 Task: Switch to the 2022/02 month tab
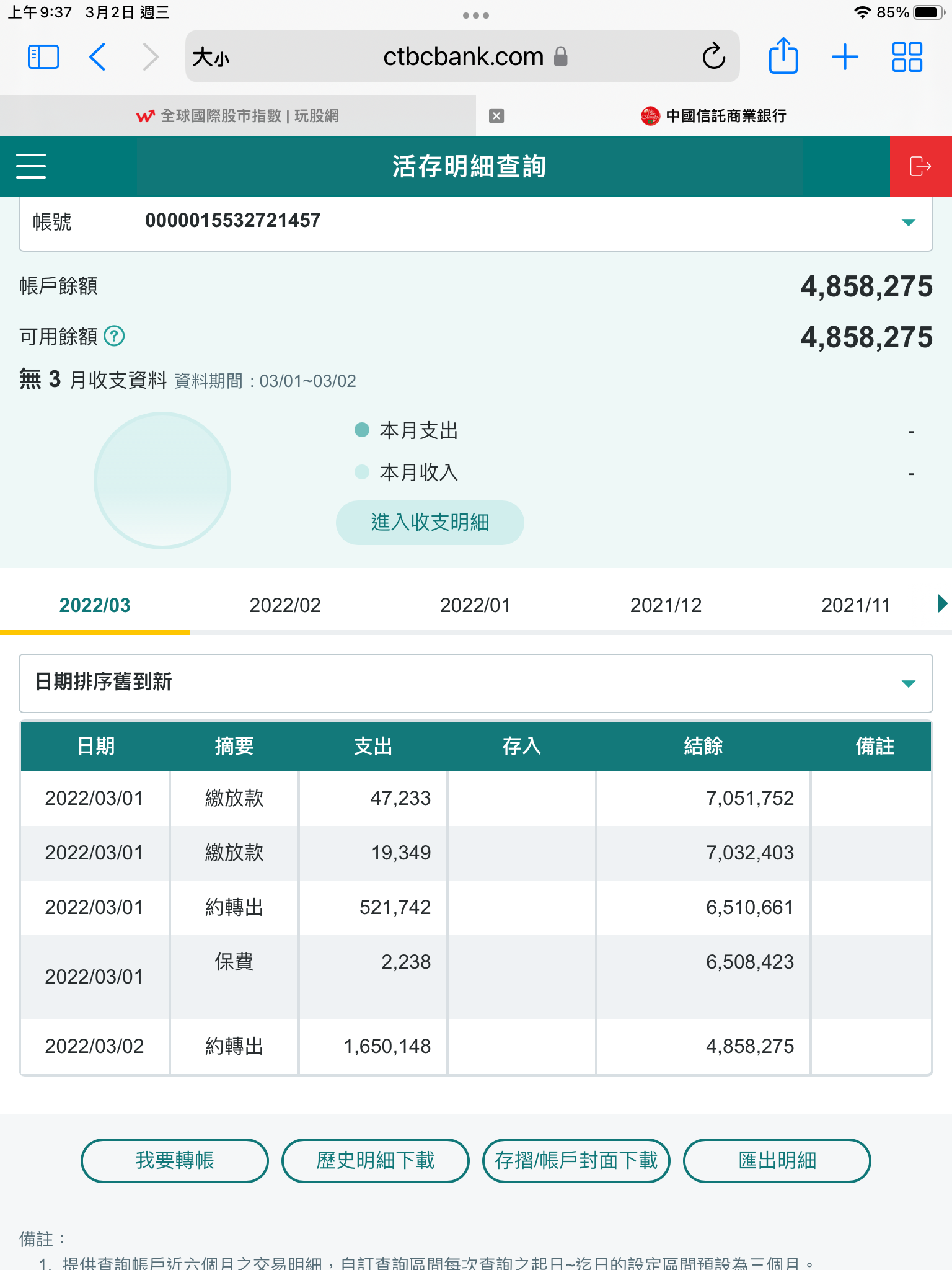285,605
